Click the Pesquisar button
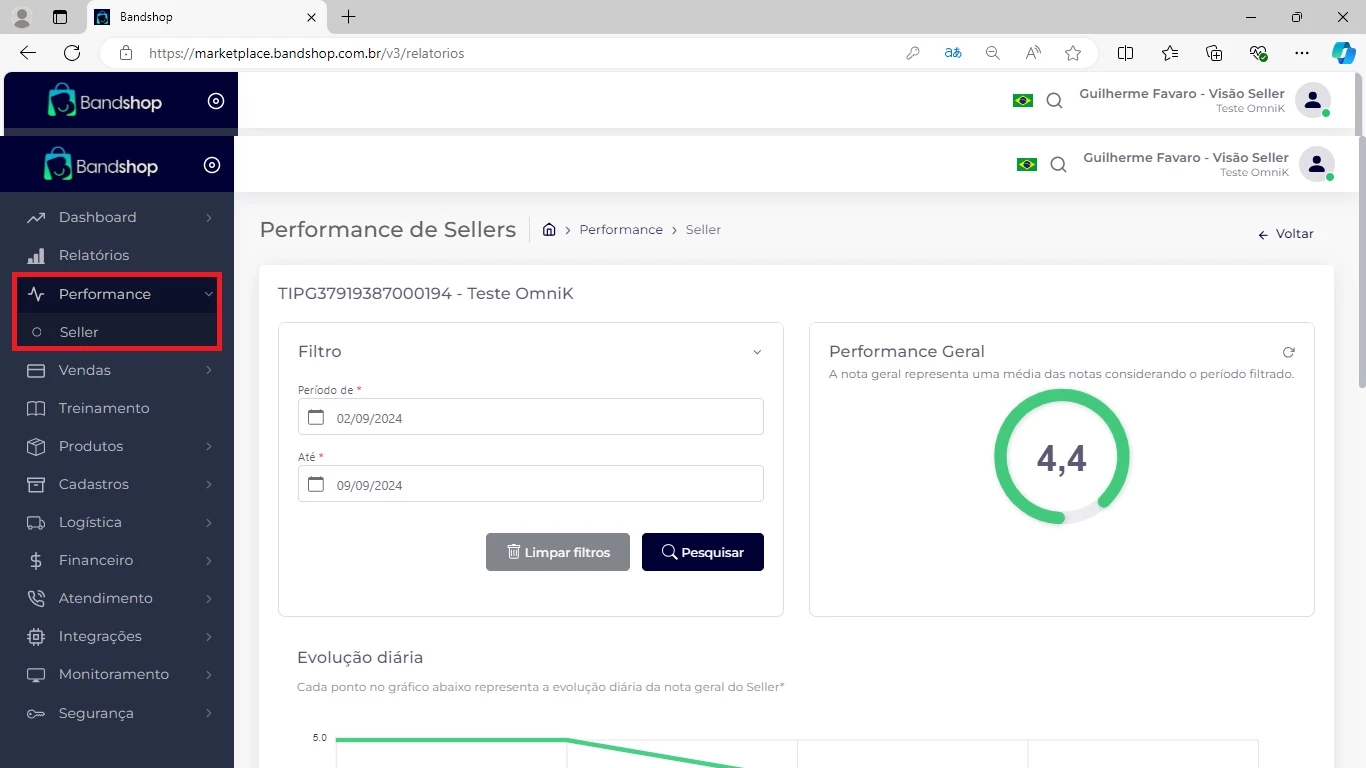Screen dimensions: 1366x768 coord(702,552)
